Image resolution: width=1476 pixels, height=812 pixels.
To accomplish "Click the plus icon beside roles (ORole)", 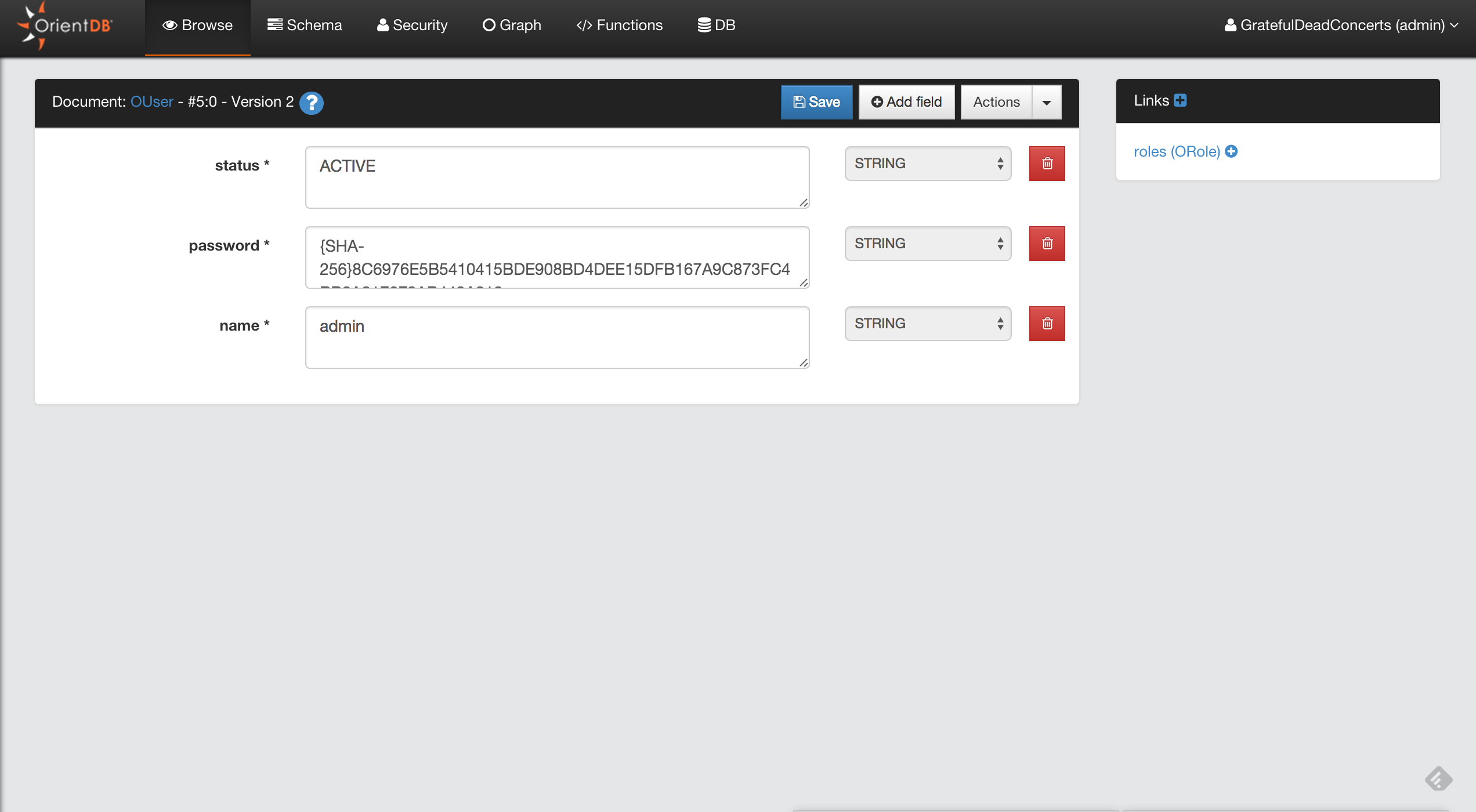I will click(1231, 151).
